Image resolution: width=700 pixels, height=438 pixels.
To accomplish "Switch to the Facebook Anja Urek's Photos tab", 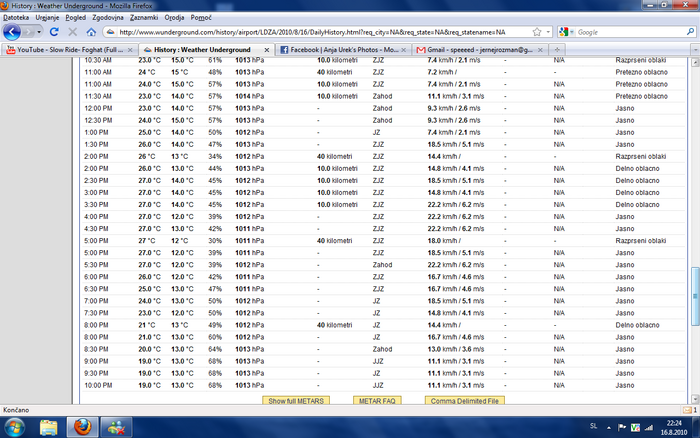I will (x=340, y=49).
